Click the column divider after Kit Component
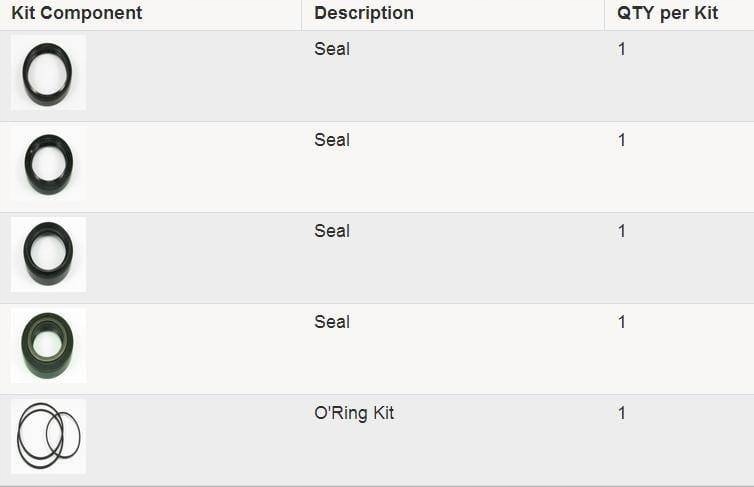Viewport: 754px width, 487px height. click(x=302, y=15)
